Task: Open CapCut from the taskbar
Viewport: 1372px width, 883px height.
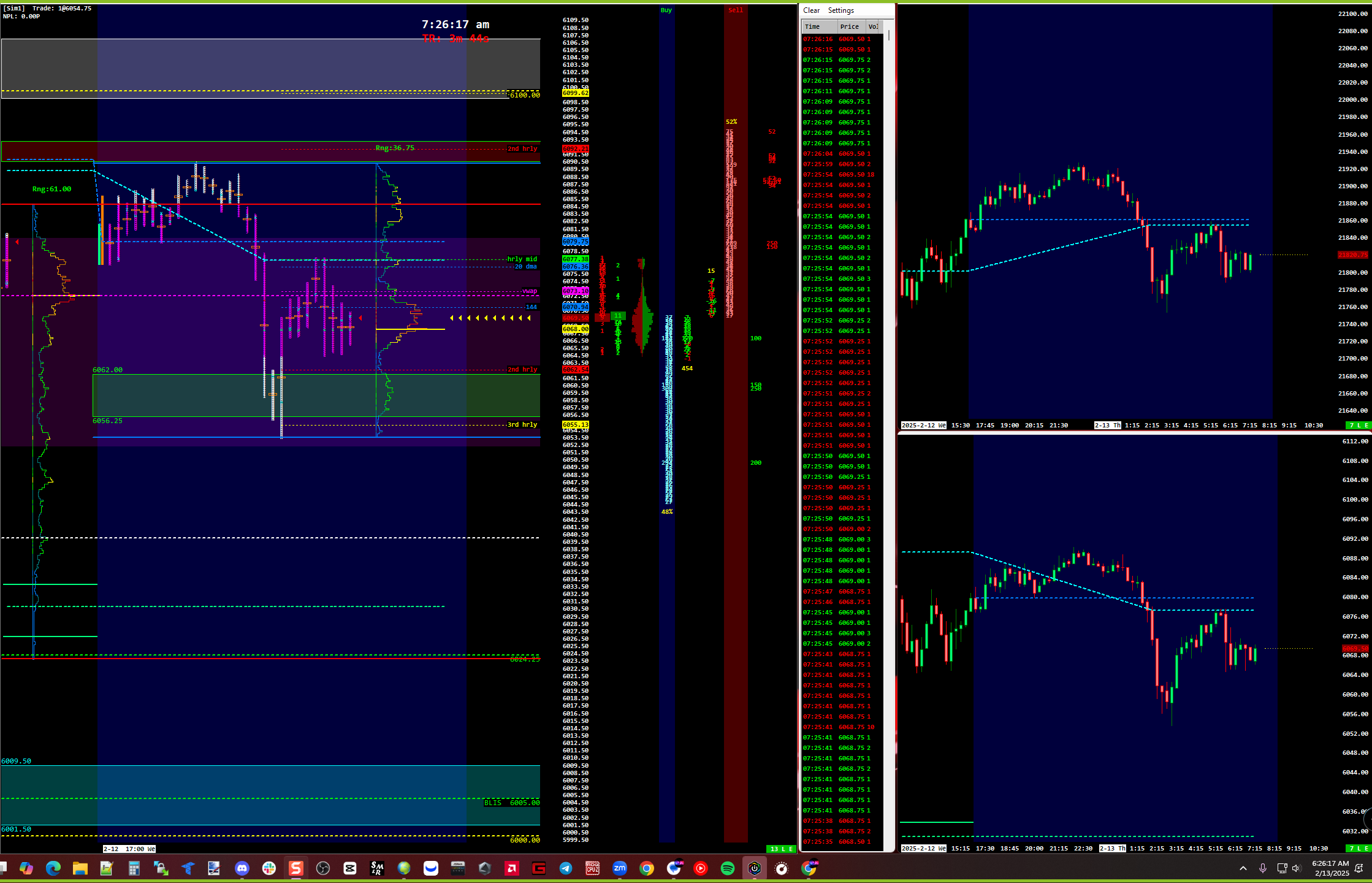Action: point(350,868)
